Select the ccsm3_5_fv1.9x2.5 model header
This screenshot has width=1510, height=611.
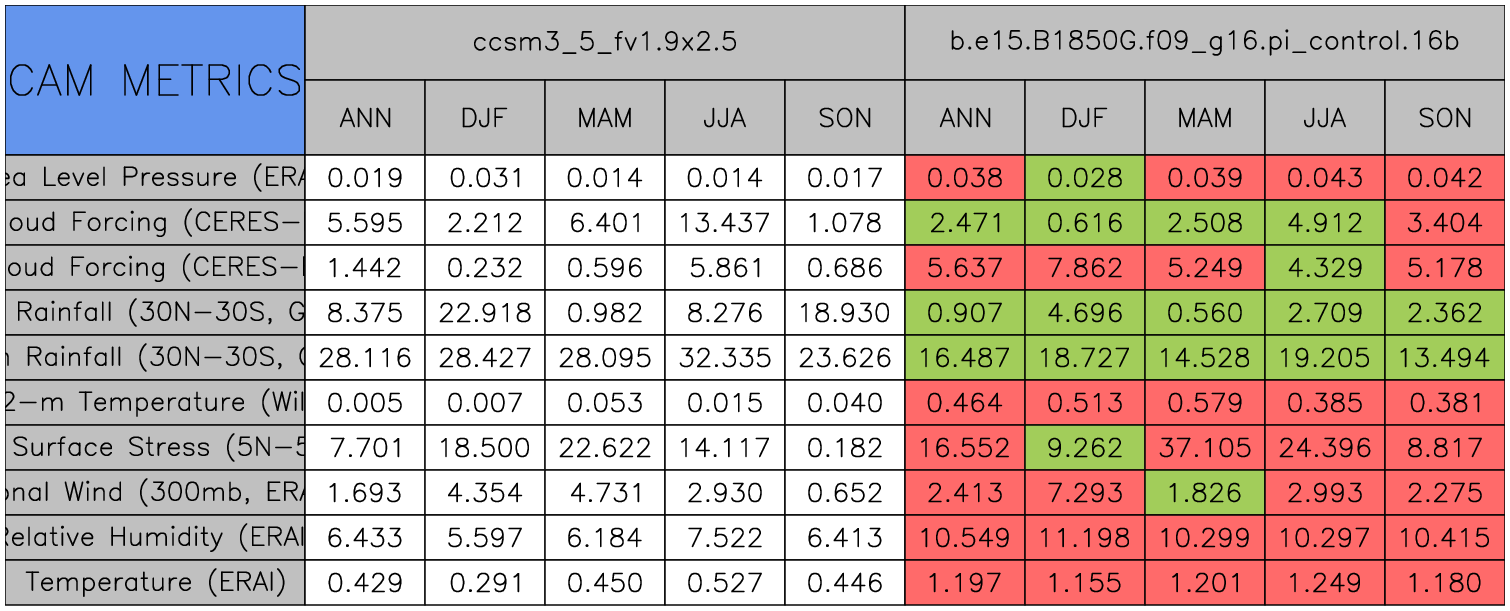[604, 42]
